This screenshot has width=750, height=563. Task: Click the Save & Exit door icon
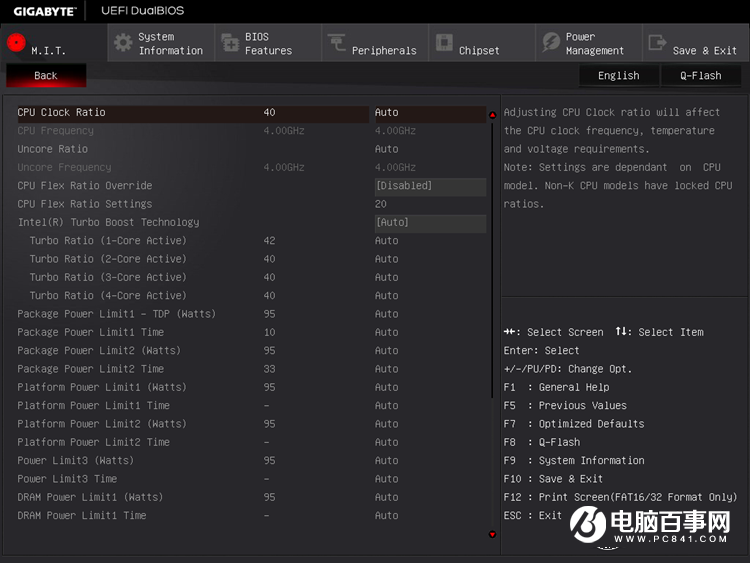657,43
